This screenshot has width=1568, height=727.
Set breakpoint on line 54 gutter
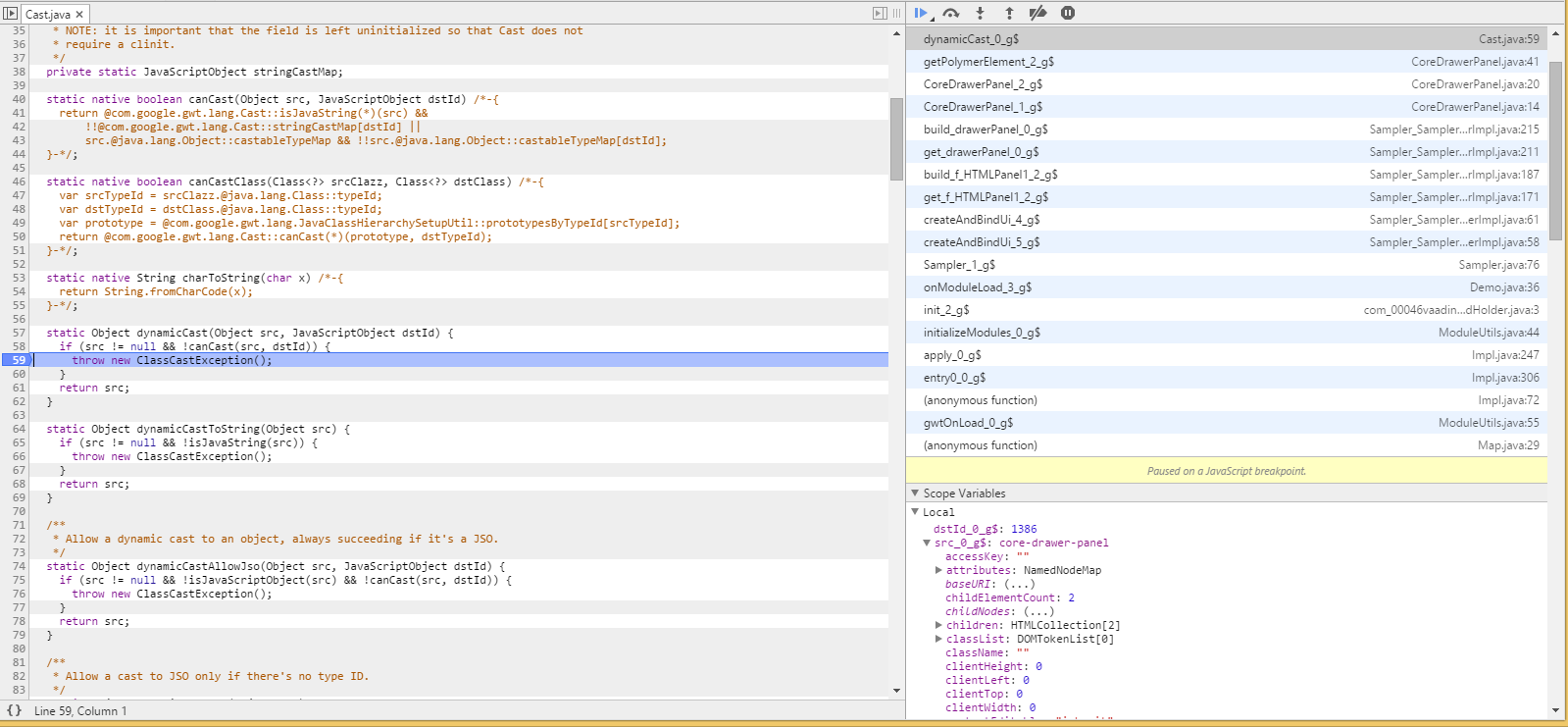coord(18,291)
